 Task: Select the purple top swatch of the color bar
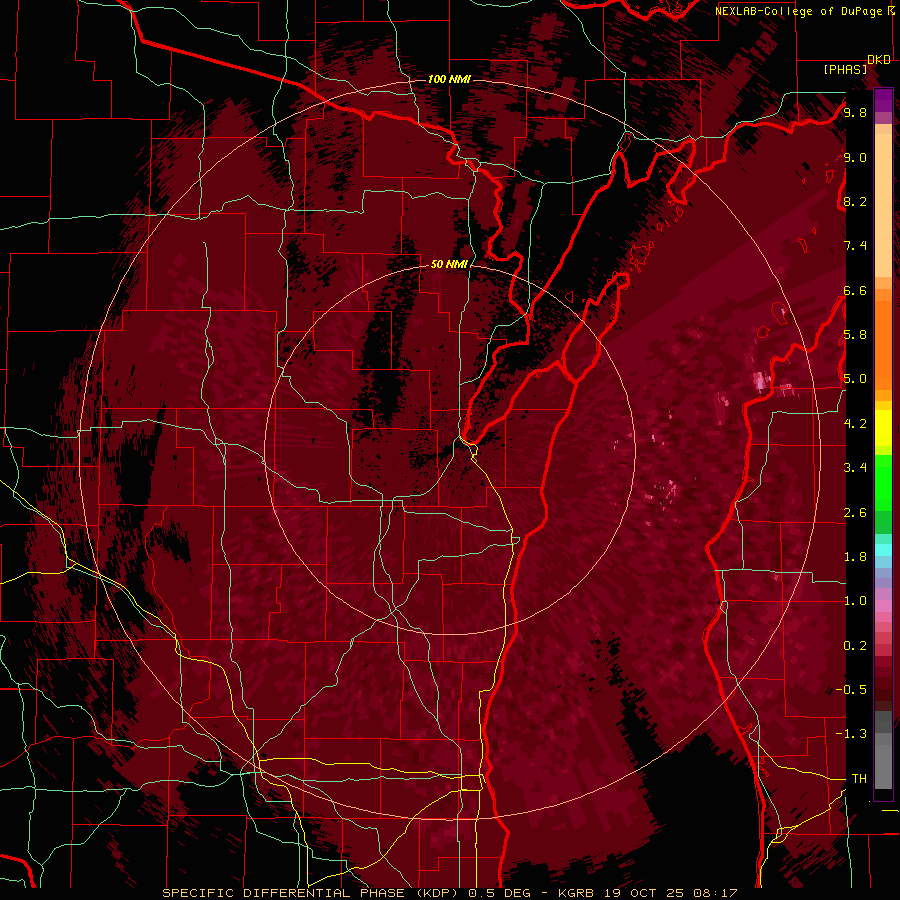pos(883,101)
